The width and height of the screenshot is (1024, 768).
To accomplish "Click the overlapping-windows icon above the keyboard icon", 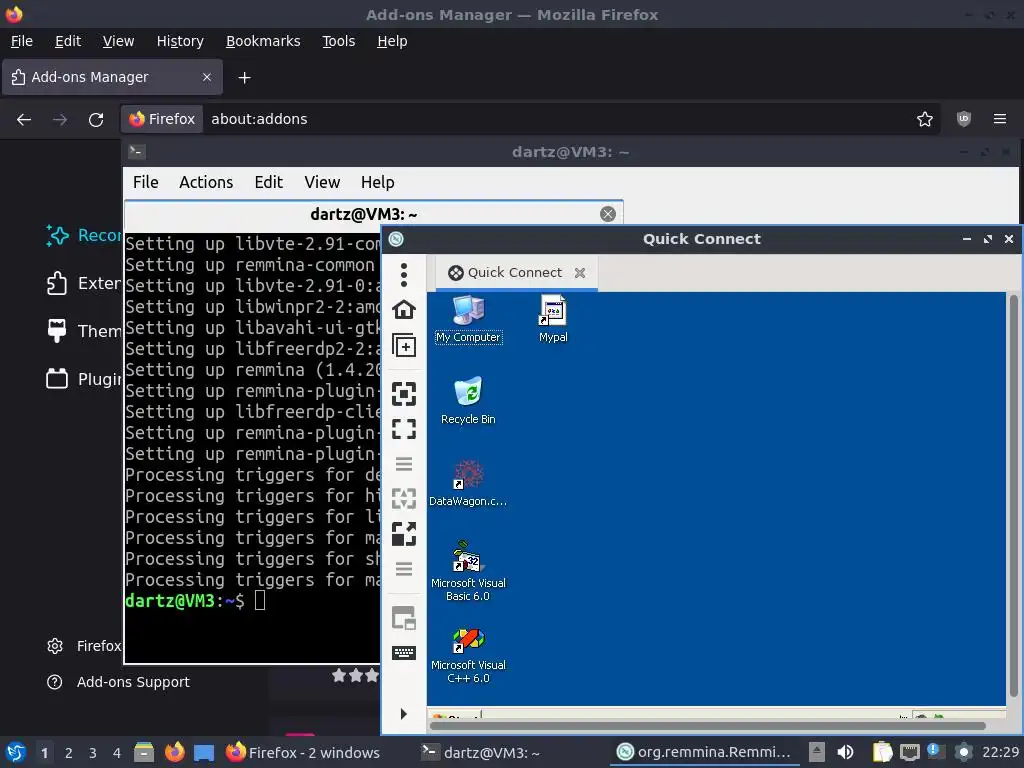I will [404, 618].
